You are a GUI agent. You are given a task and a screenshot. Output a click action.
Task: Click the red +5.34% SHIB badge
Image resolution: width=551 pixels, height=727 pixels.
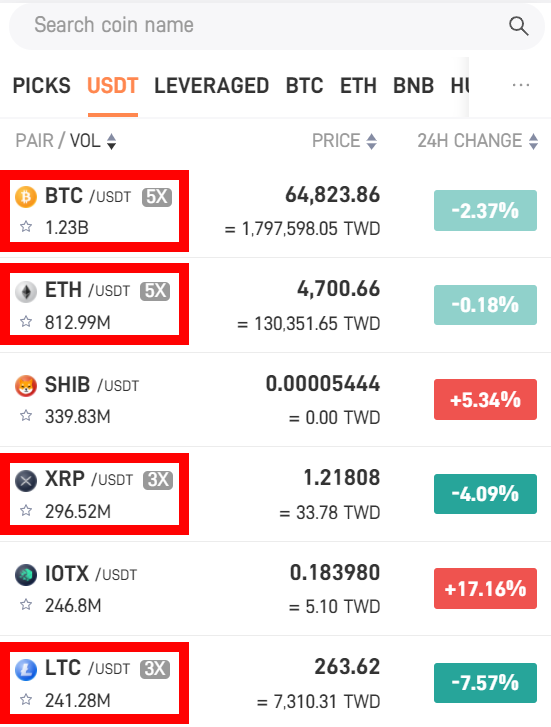485,400
